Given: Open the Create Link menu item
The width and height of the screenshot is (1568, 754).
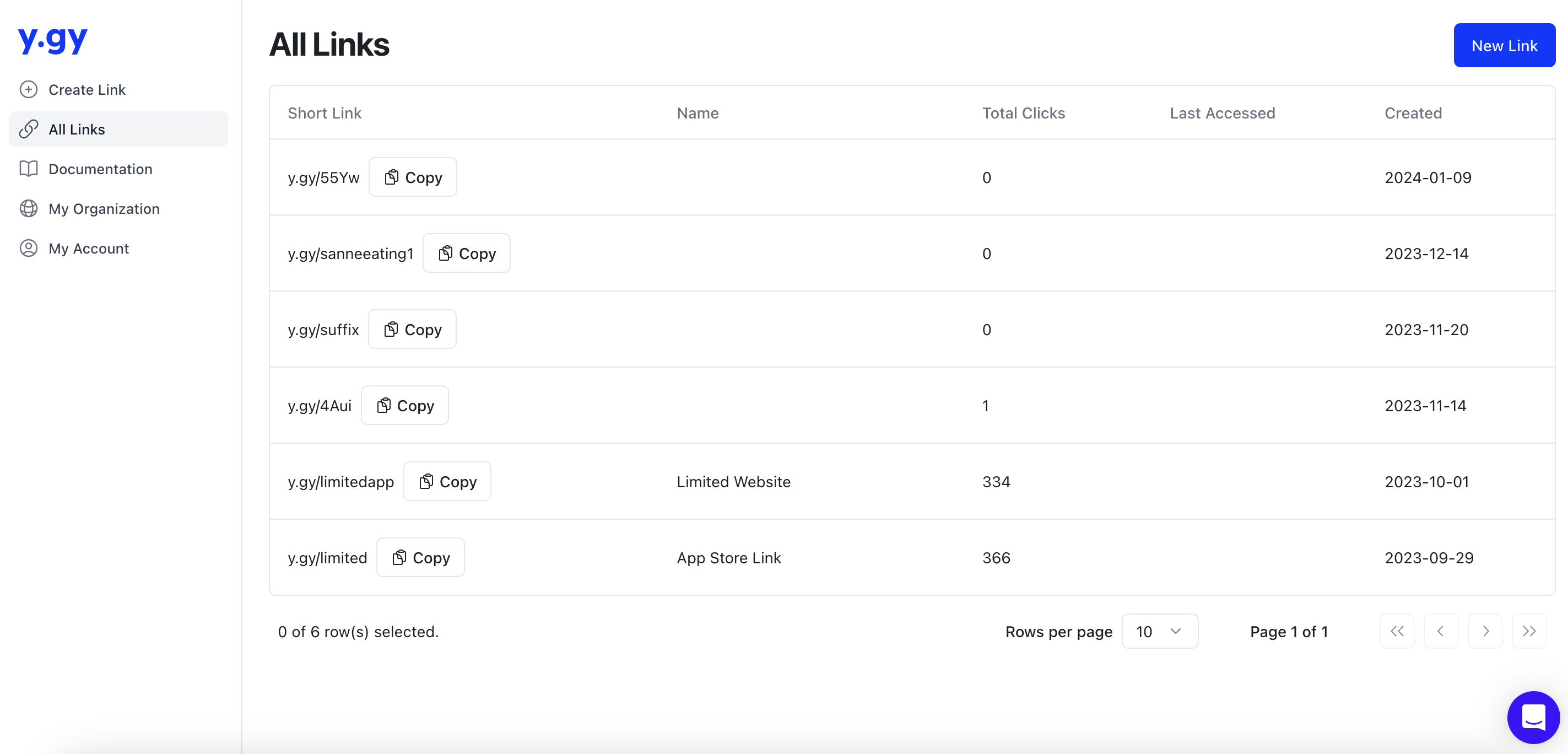Looking at the screenshot, I should tap(87, 89).
